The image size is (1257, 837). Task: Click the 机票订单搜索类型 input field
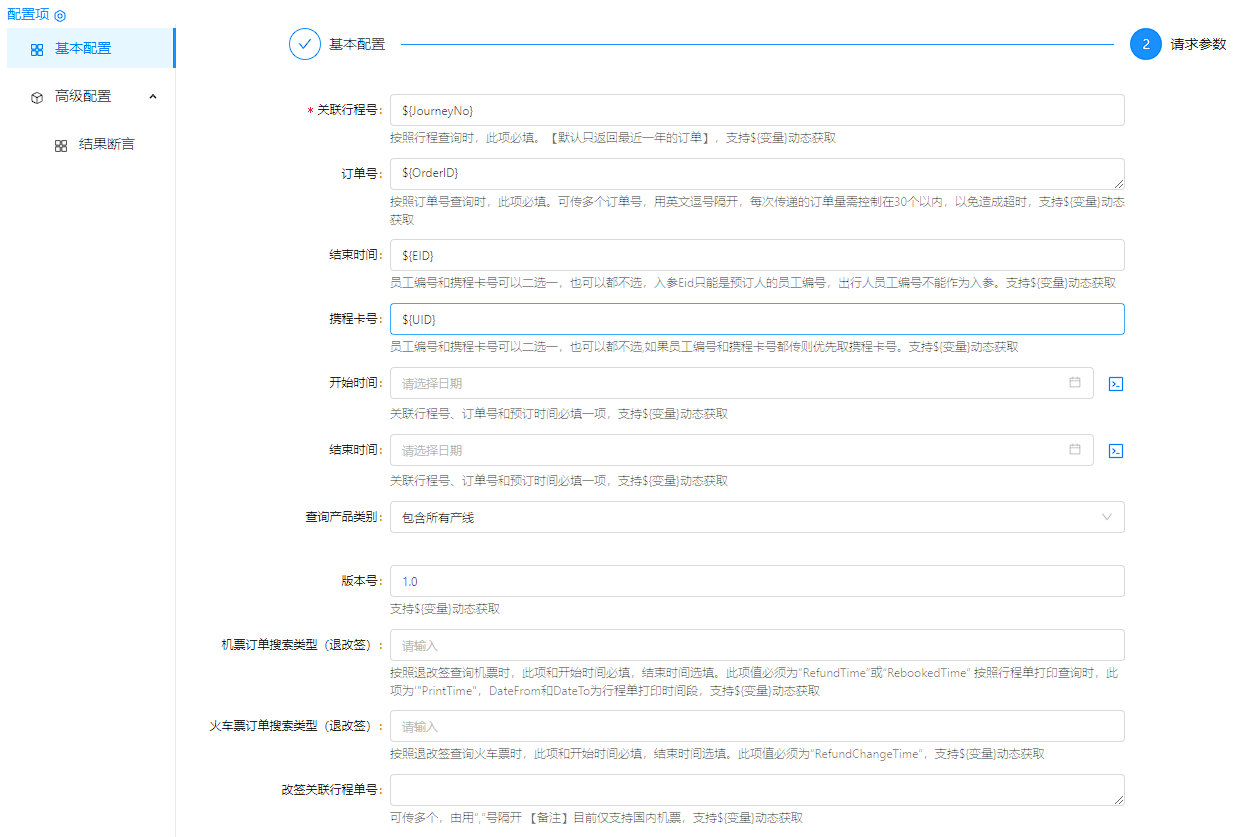pos(756,645)
